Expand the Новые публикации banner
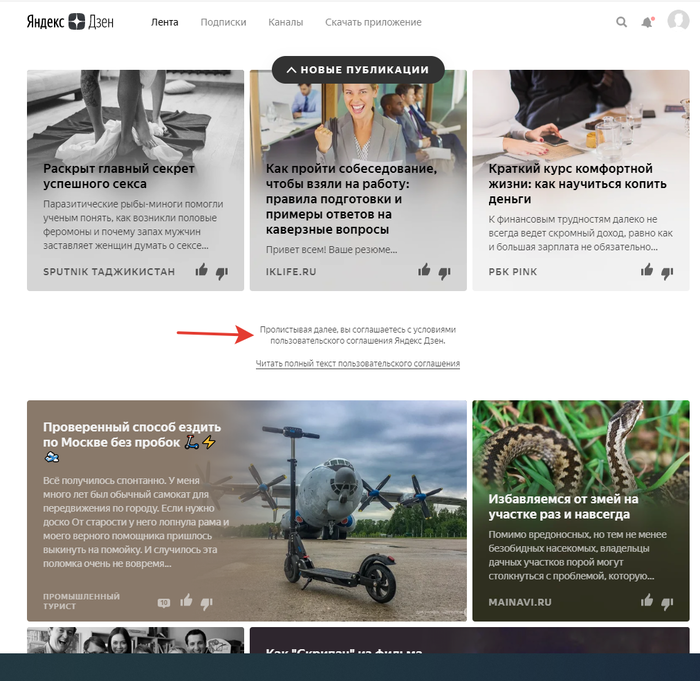This screenshot has width=700, height=681. click(x=358, y=70)
